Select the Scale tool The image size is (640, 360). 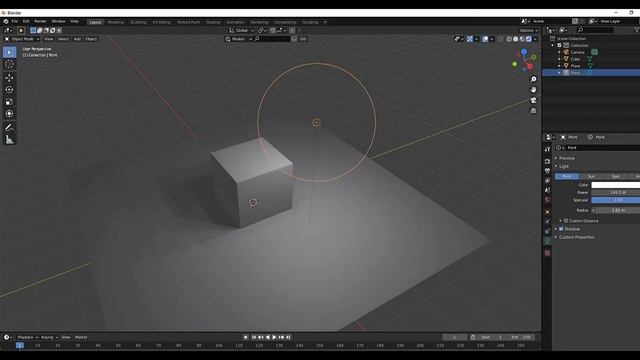9,102
